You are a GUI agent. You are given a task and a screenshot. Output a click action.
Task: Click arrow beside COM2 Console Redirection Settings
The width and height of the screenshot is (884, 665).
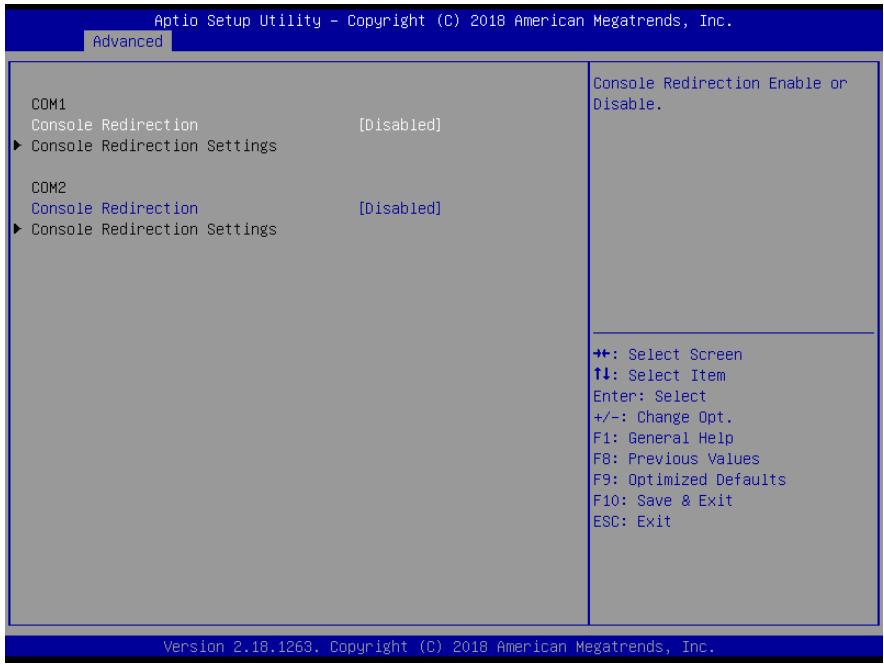click(17, 229)
